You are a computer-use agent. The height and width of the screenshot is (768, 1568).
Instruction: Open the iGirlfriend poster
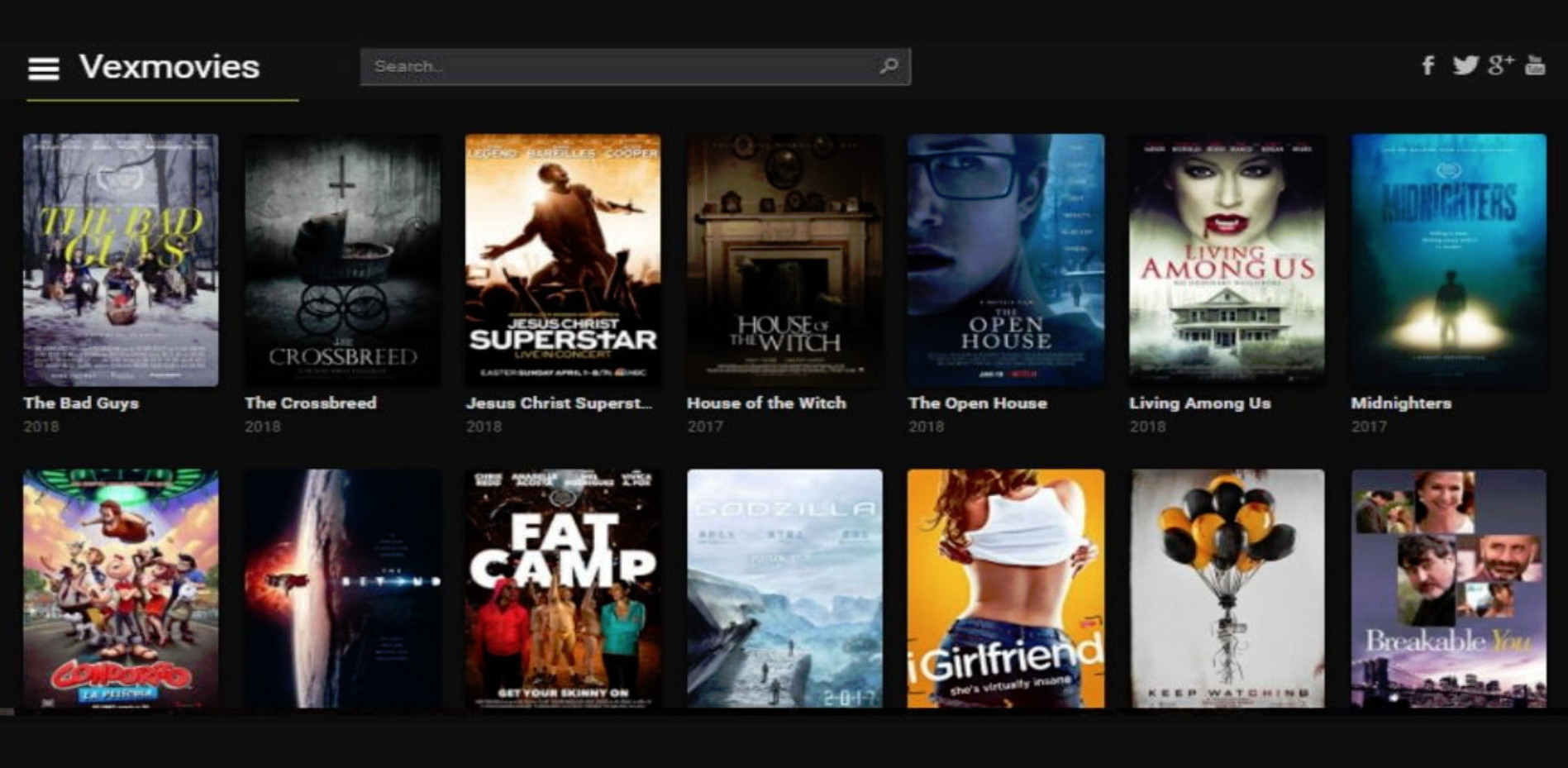(x=1006, y=589)
